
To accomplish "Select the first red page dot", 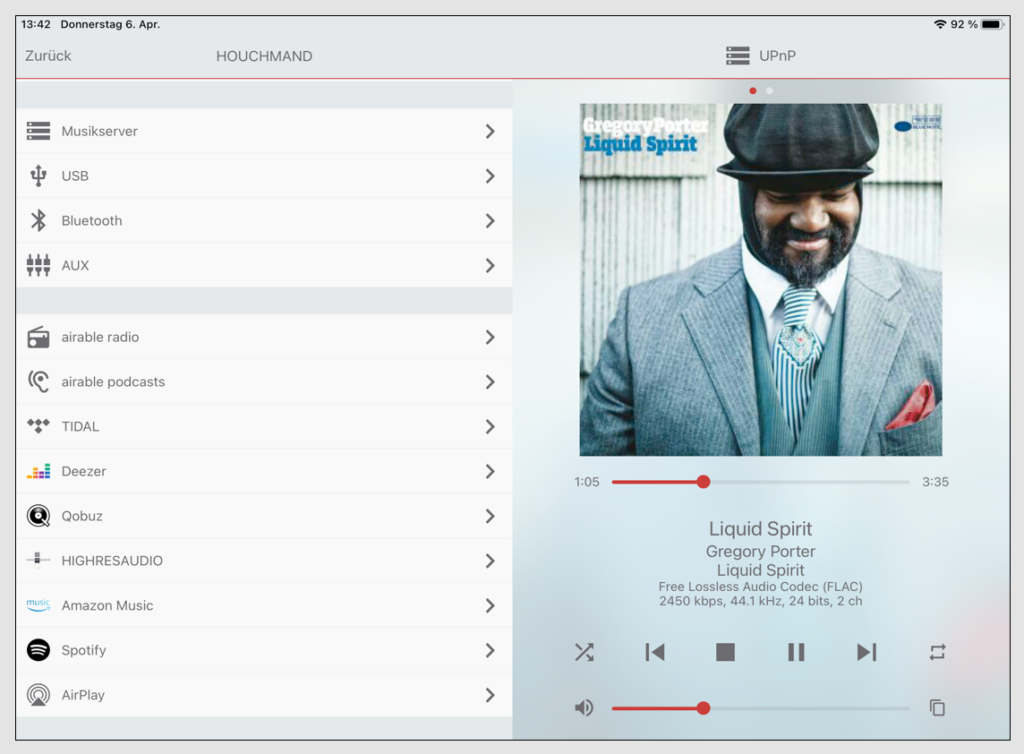I will [x=753, y=91].
